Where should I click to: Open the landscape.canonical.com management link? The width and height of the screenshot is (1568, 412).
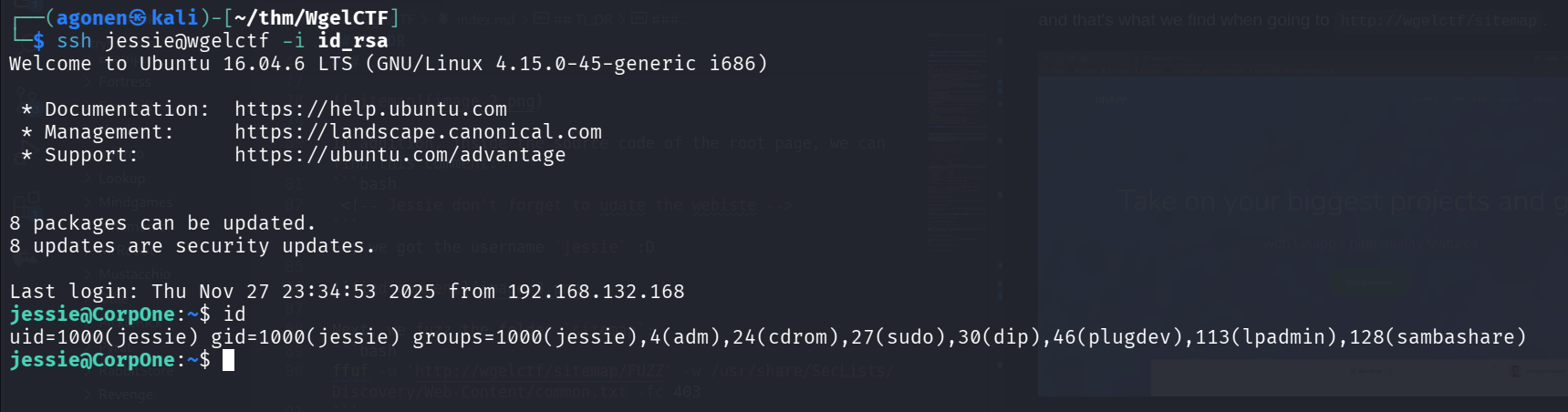[418, 132]
